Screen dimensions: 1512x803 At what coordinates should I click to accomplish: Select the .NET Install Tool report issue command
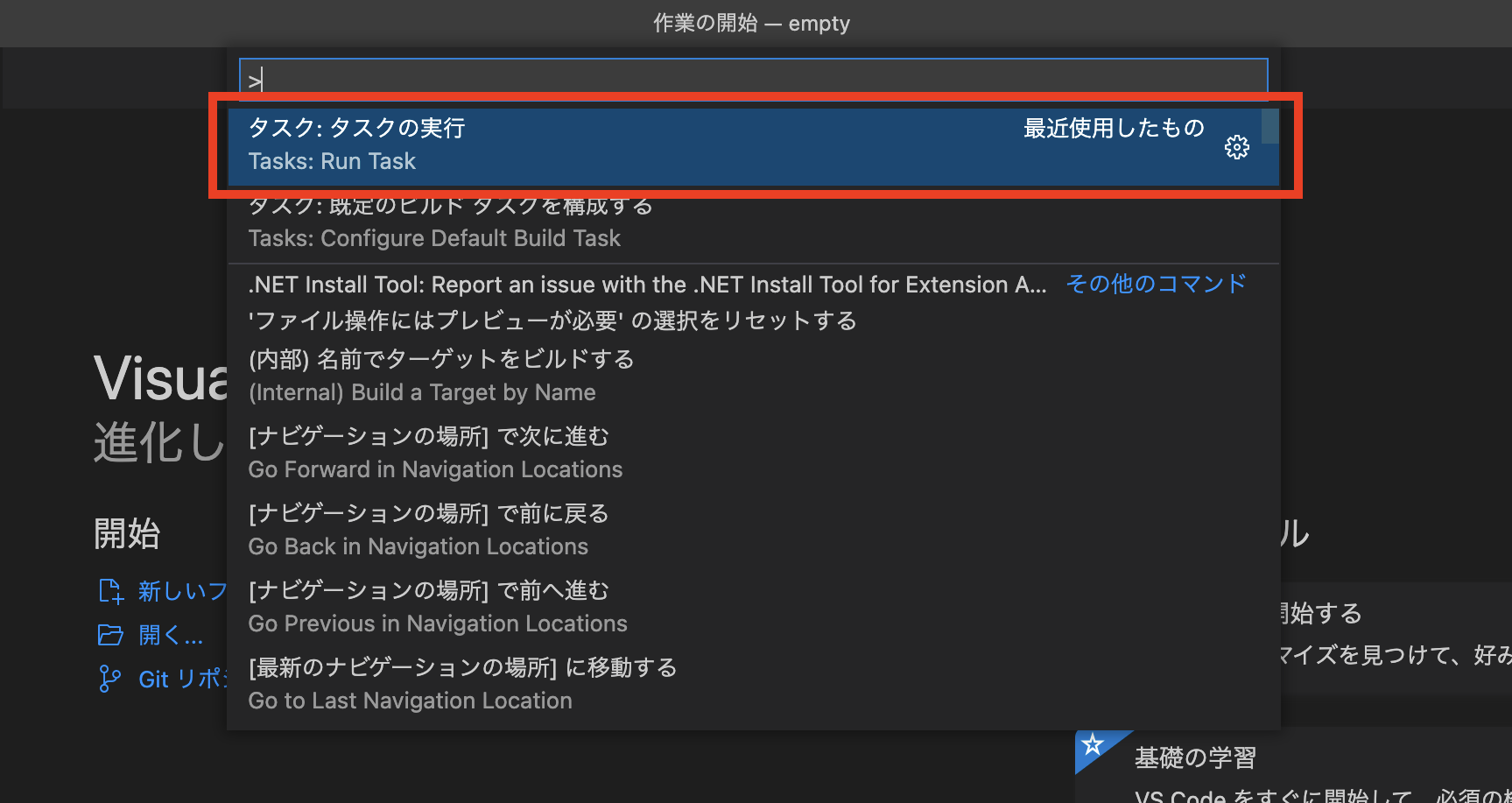tap(753, 285)
